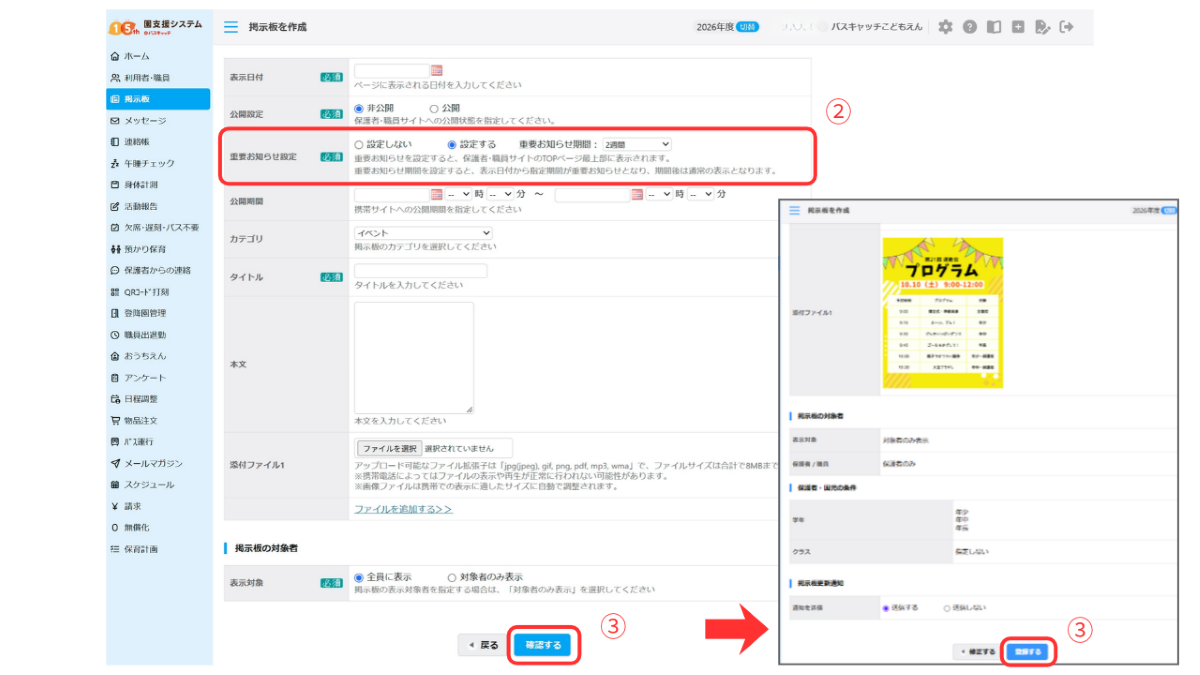
Task: Click the plus square icon in the header
Action: [x=1018, y=27]
